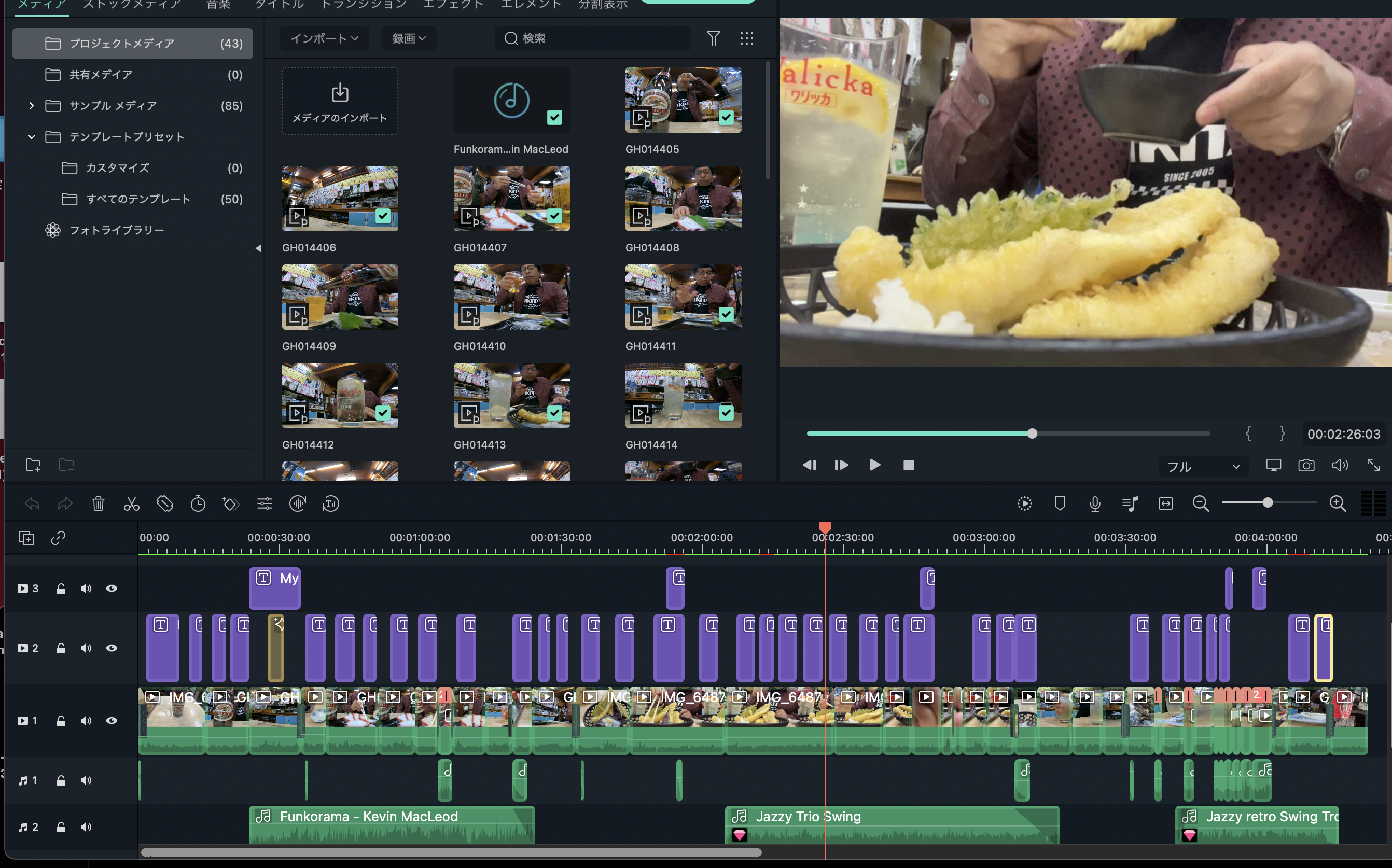Screen dimensions: 1392x868
Task: Collapse the テンプレートプリセット folder
Action: pos(32,137)
